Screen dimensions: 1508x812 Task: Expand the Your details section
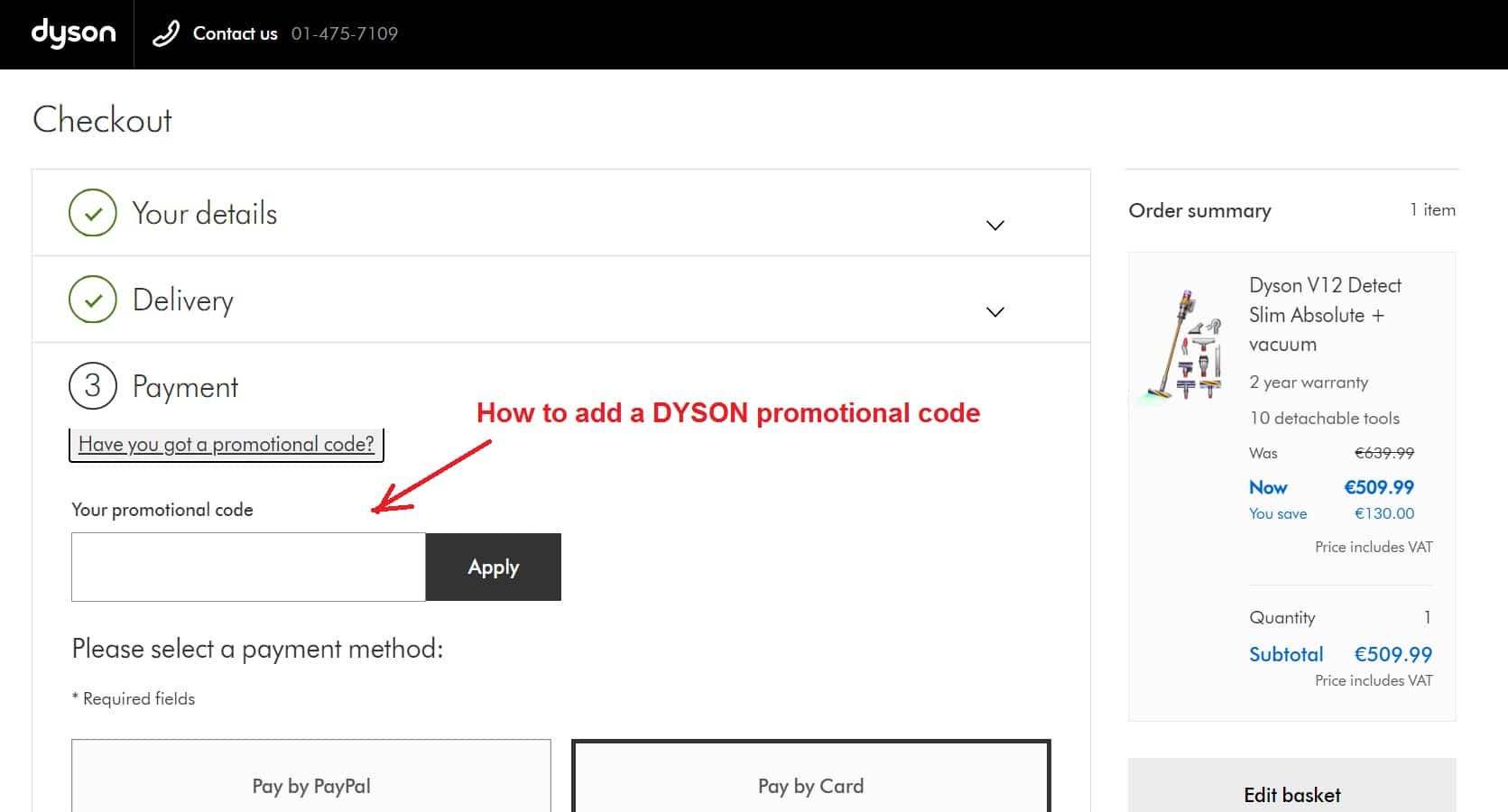click(995, 226)
